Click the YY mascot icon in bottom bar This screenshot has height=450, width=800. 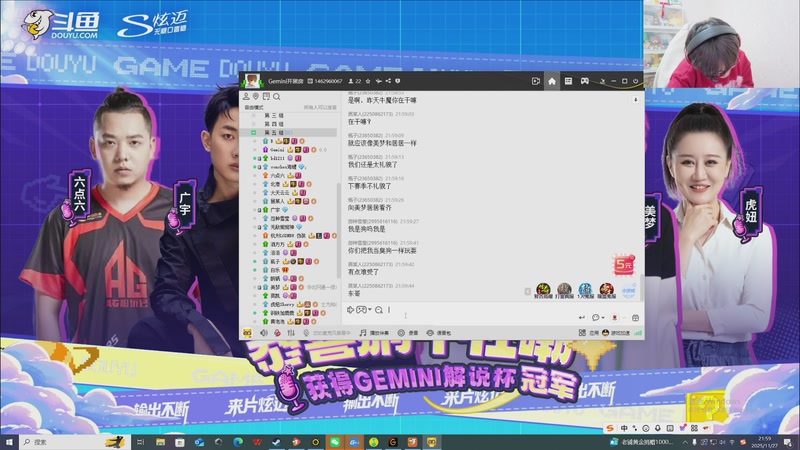click(247, 333)
